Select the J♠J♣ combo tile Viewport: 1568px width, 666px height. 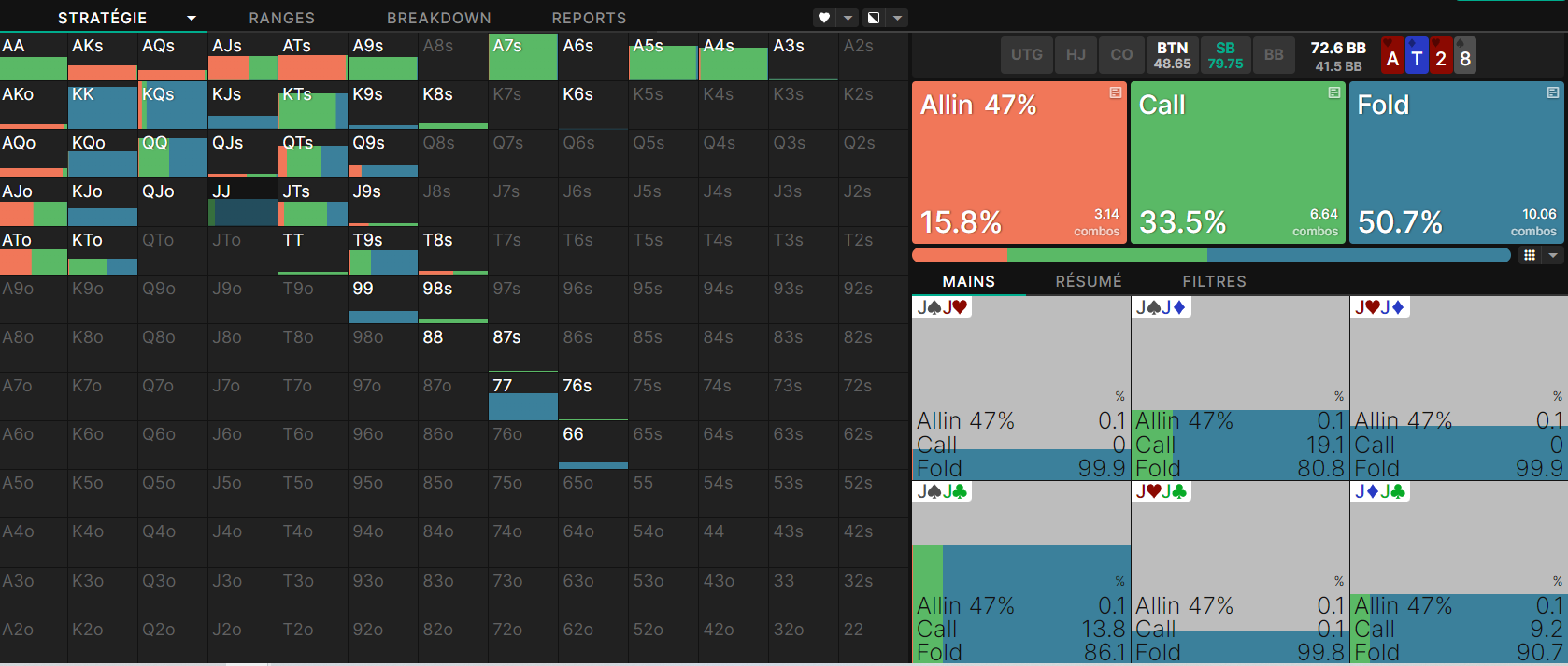pyautogui.click(x=1021, y=573)
